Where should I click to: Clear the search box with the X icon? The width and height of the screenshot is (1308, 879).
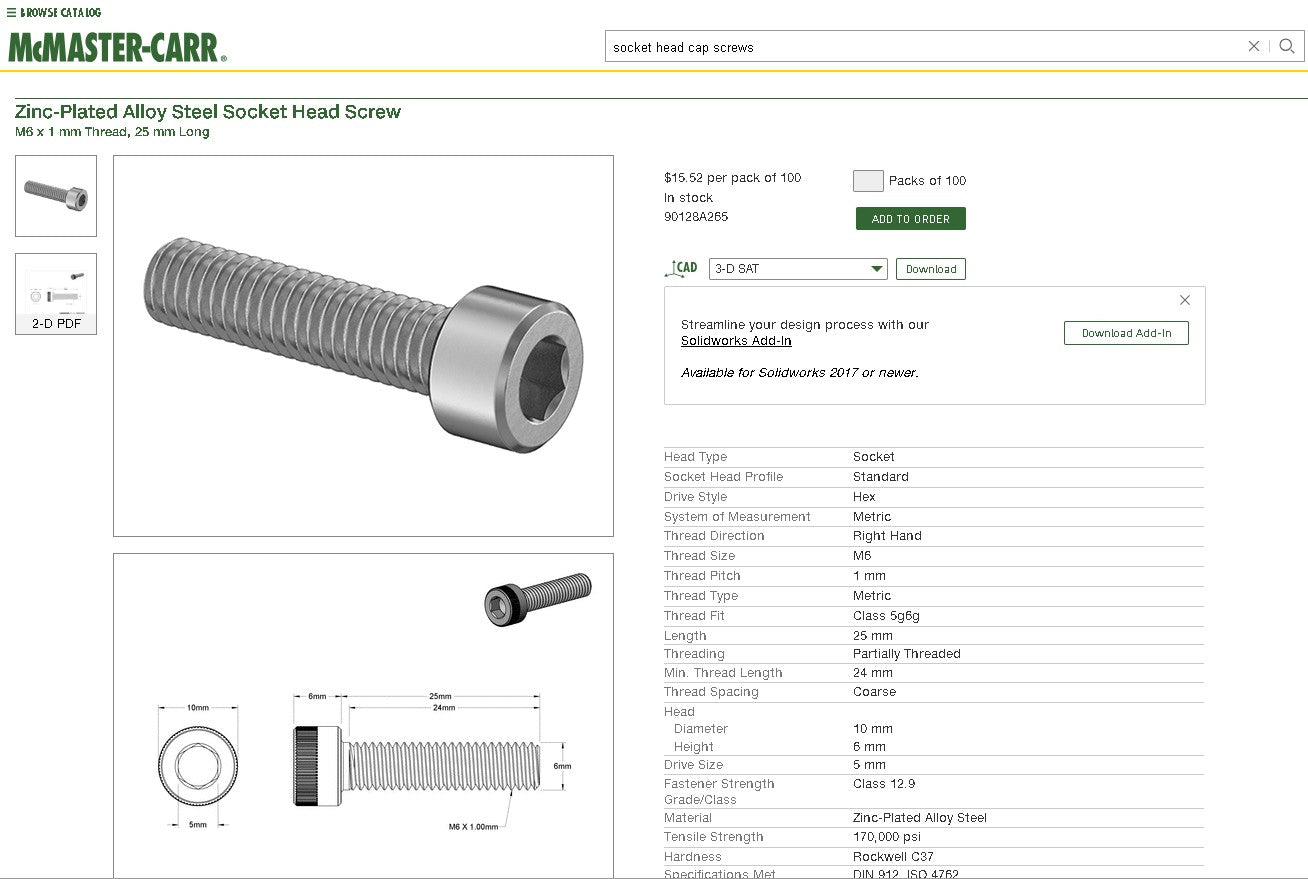click(x=1254, y=46)
